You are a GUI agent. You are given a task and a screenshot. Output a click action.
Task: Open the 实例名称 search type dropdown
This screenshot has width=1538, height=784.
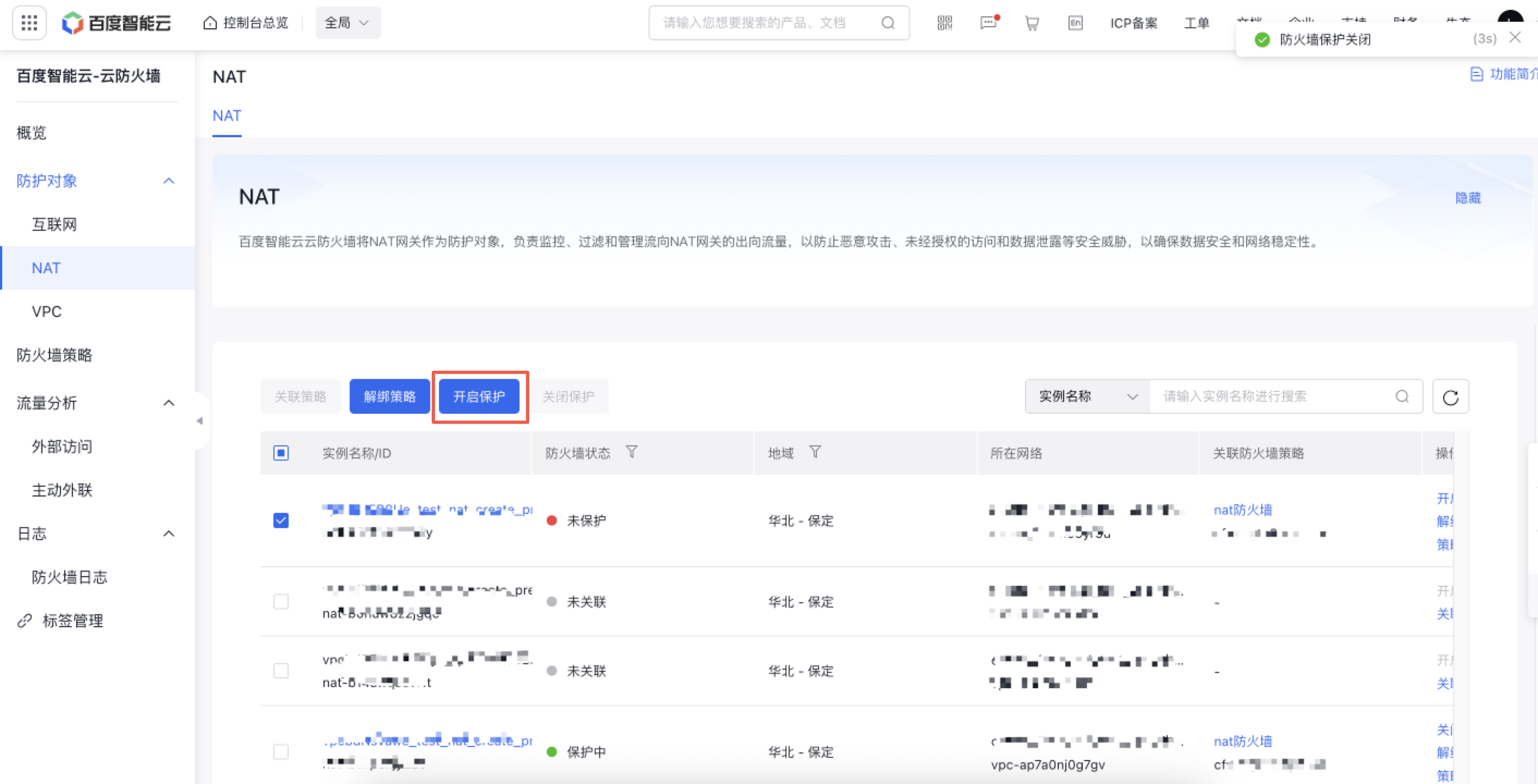coord(1087,397)
